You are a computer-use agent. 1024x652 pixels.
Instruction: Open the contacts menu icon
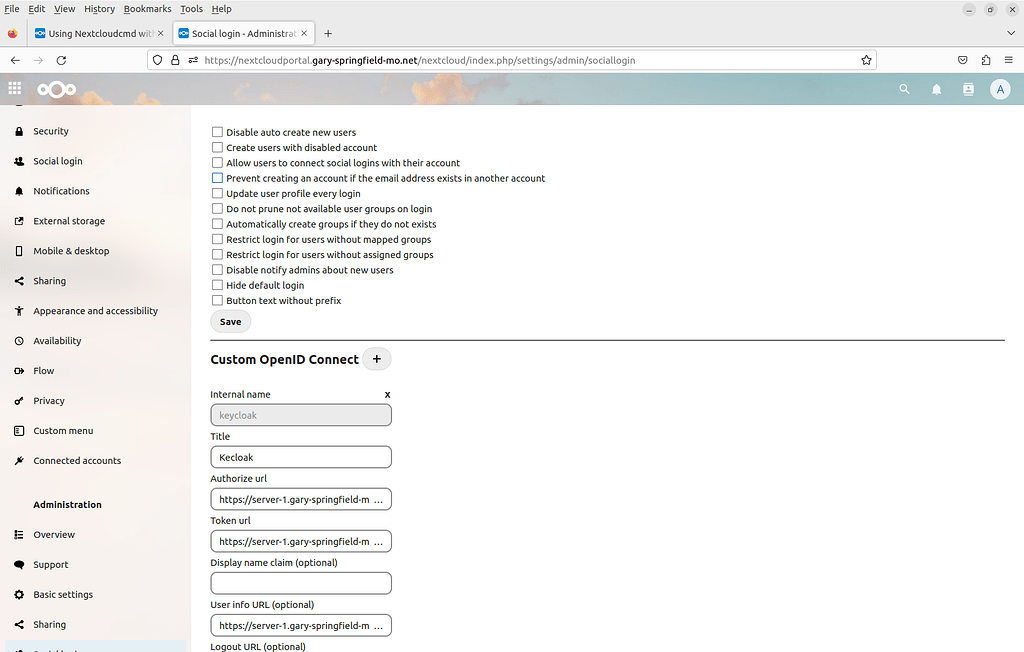pos(968,89)
